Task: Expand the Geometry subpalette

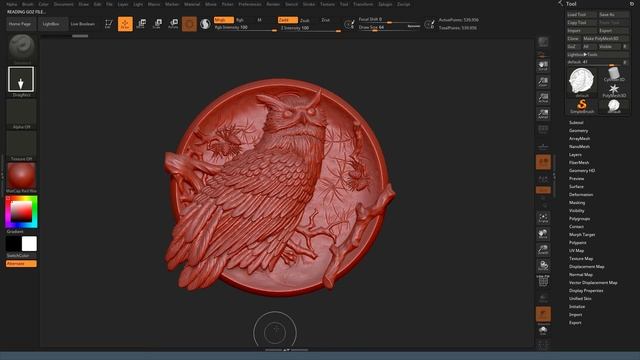Action: click(578, 131)
